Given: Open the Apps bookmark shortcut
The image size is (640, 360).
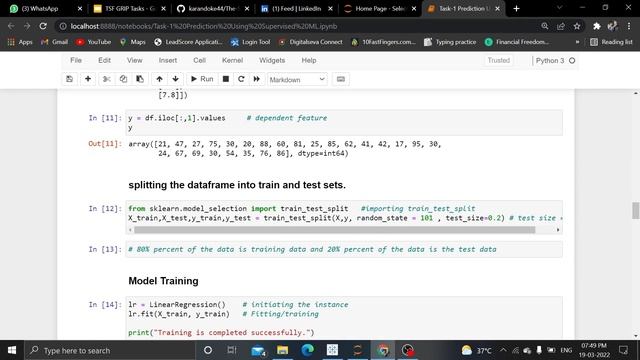Looking at the screenshot, I should [20, 42].
